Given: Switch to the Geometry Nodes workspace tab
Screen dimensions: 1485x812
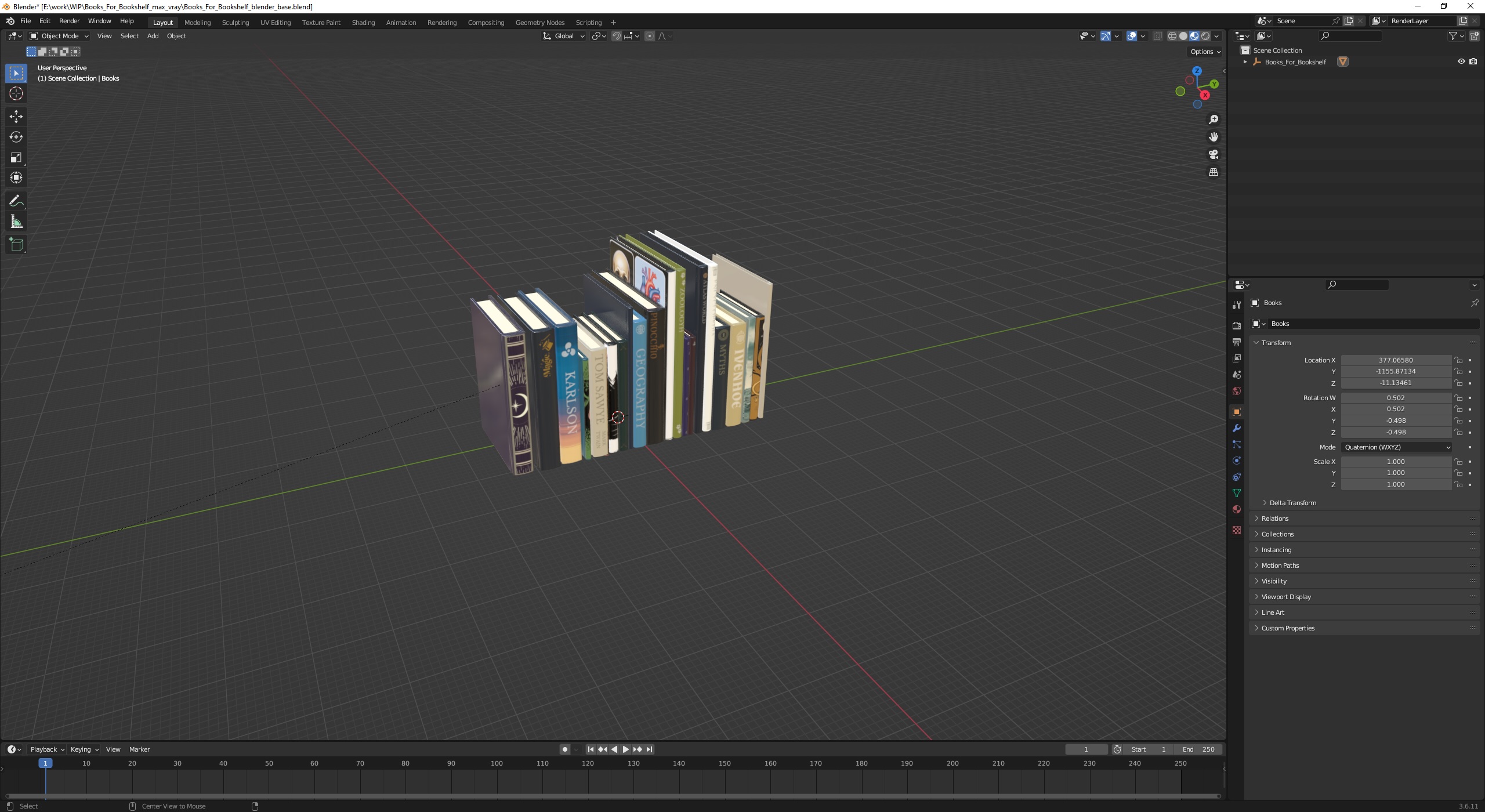Looking at the screenshot, I should pos(539,23).
